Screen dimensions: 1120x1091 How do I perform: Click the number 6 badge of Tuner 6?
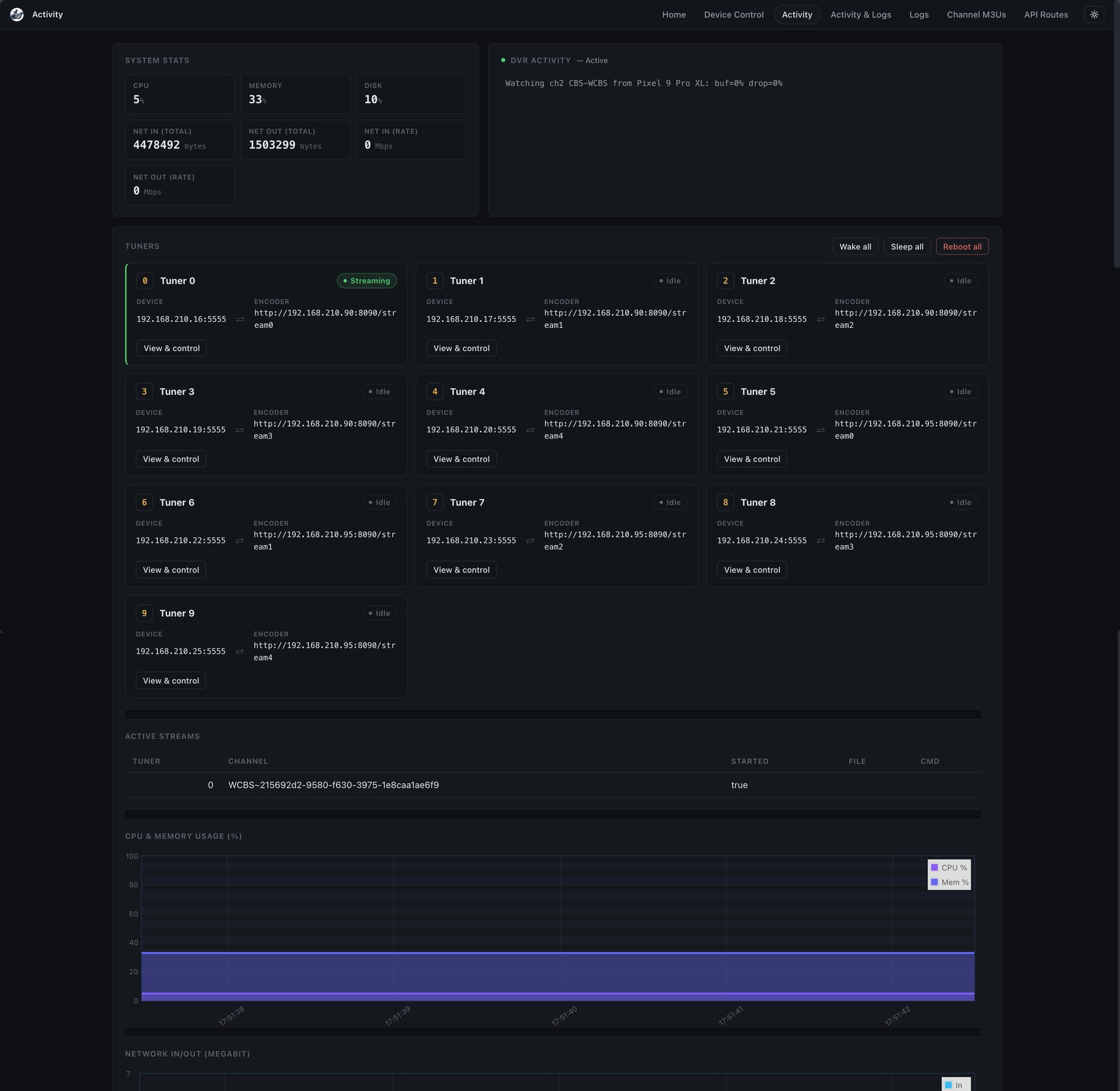144,502
